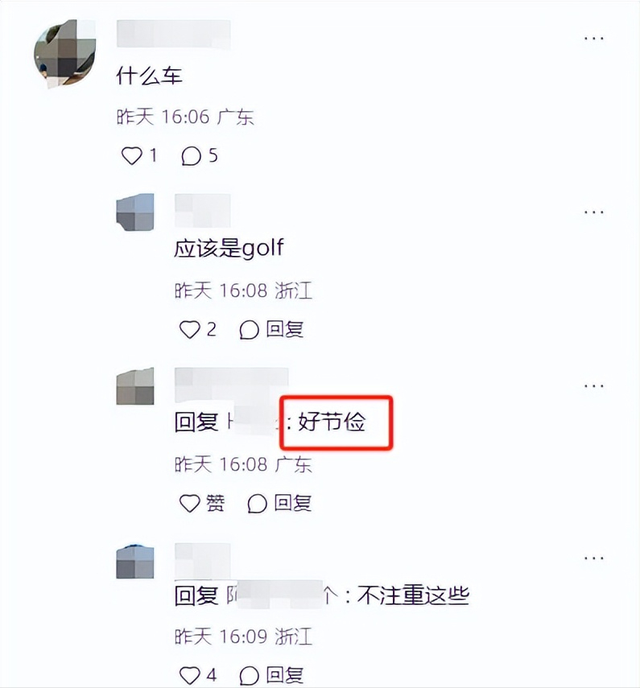Click reply bubble under "好节俭" comment

tap(257, 504)
